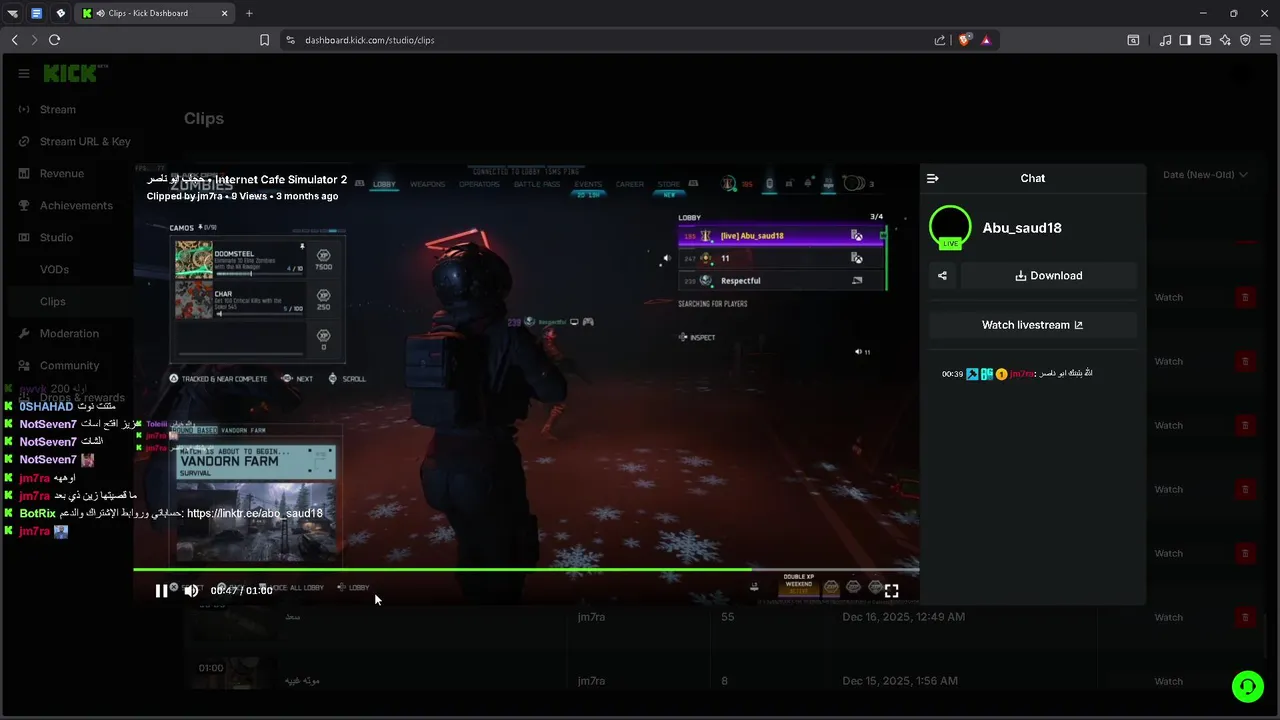
Task: Enter fullscreen in clip player
Action: click(892, 591)
